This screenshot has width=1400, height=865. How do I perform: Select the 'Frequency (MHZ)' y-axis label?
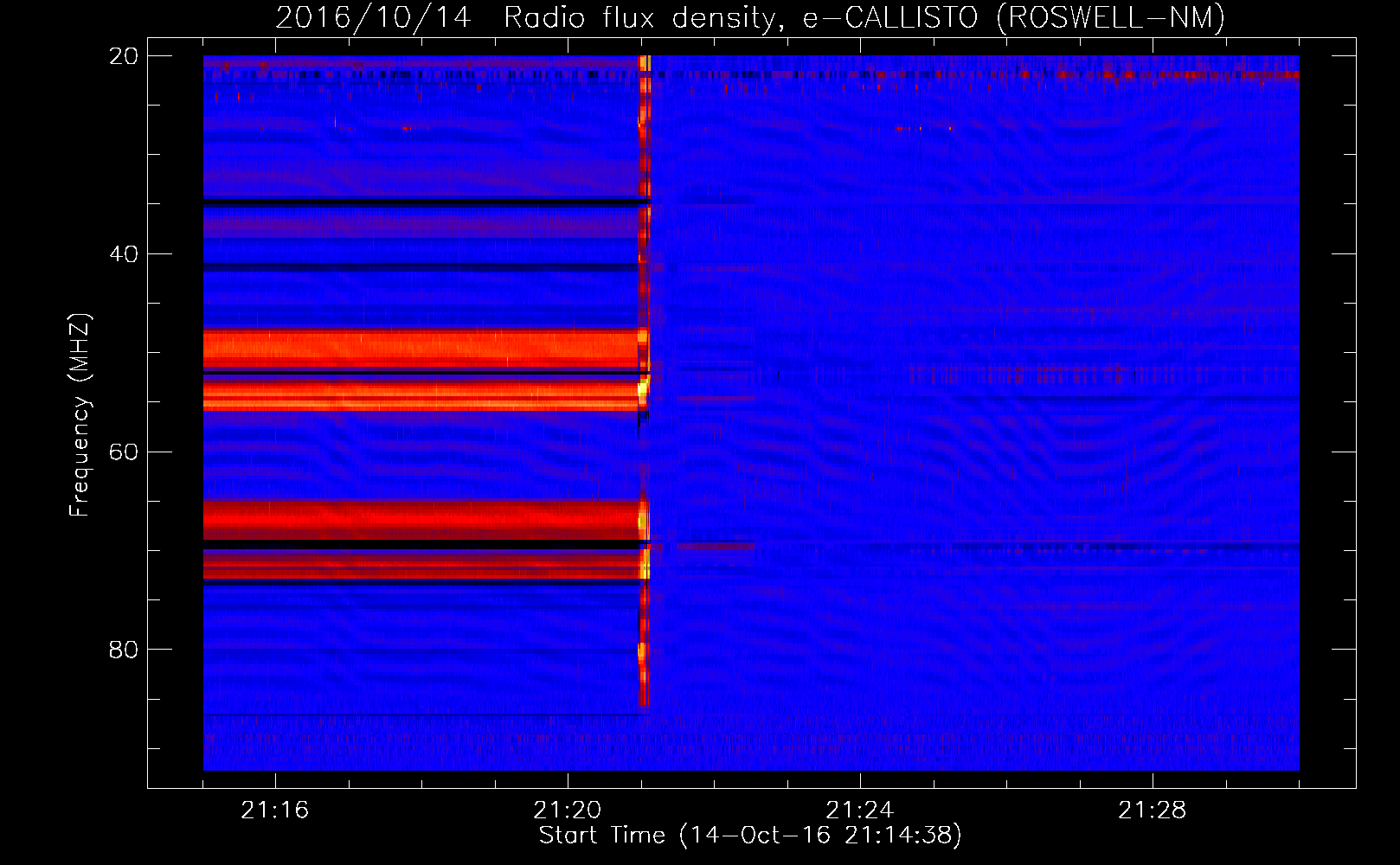79,415
